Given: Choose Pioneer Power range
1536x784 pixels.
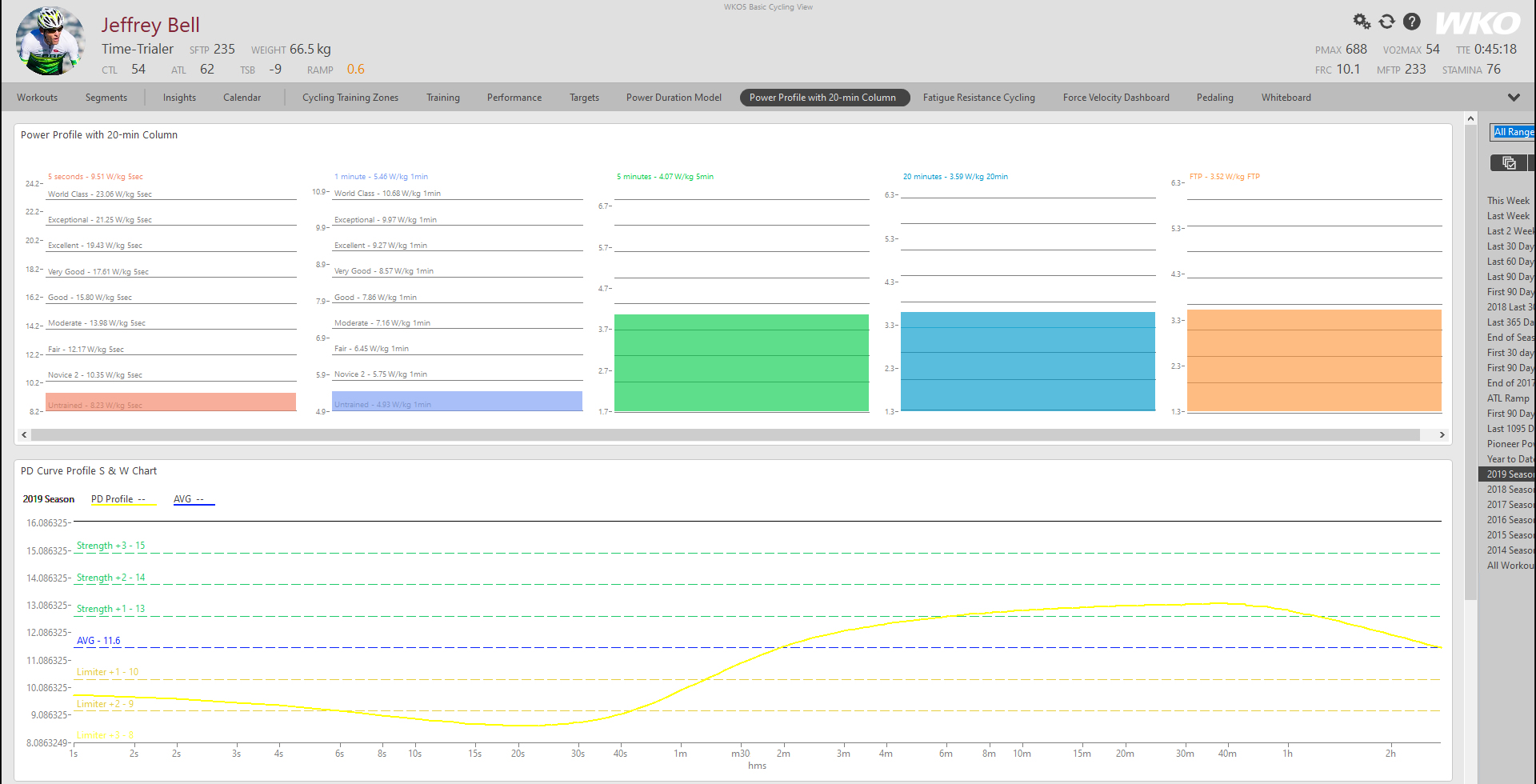Looking at the screenshot, I should [1510, 444].
